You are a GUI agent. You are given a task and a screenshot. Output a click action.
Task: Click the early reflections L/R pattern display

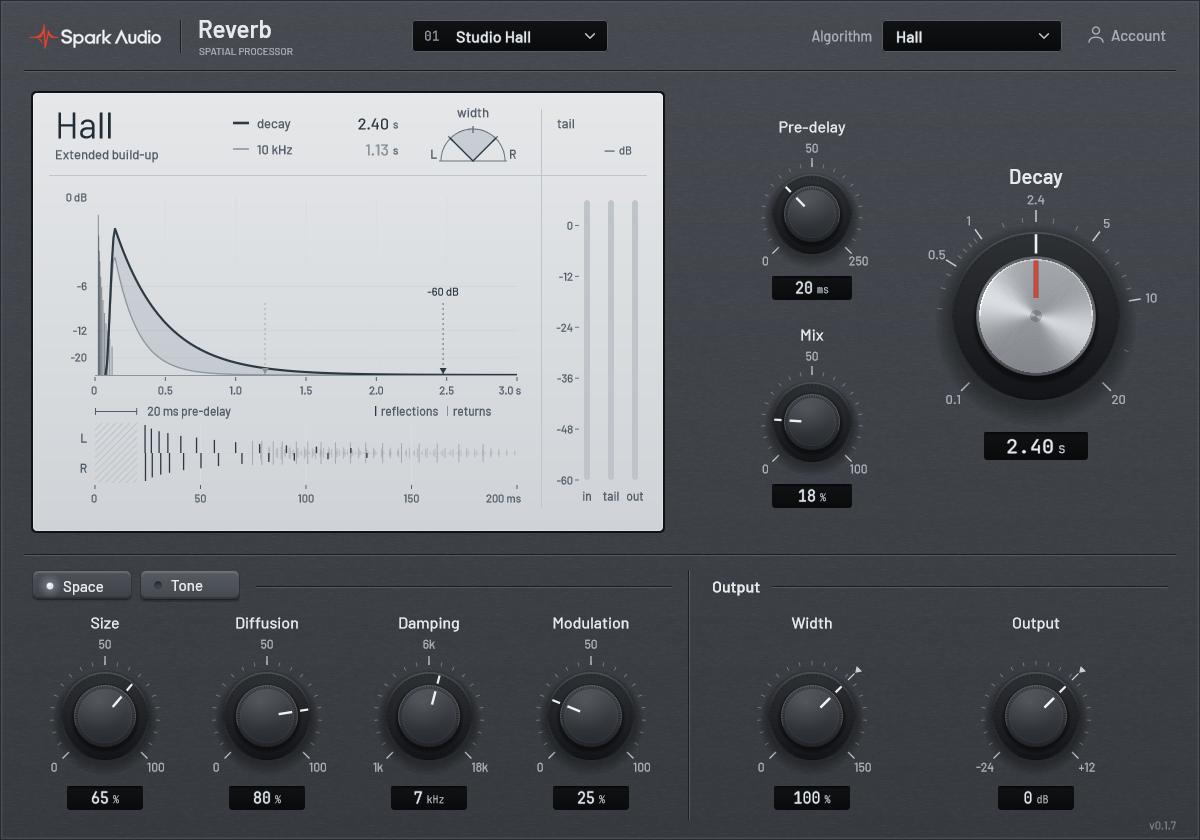point(305,453)
